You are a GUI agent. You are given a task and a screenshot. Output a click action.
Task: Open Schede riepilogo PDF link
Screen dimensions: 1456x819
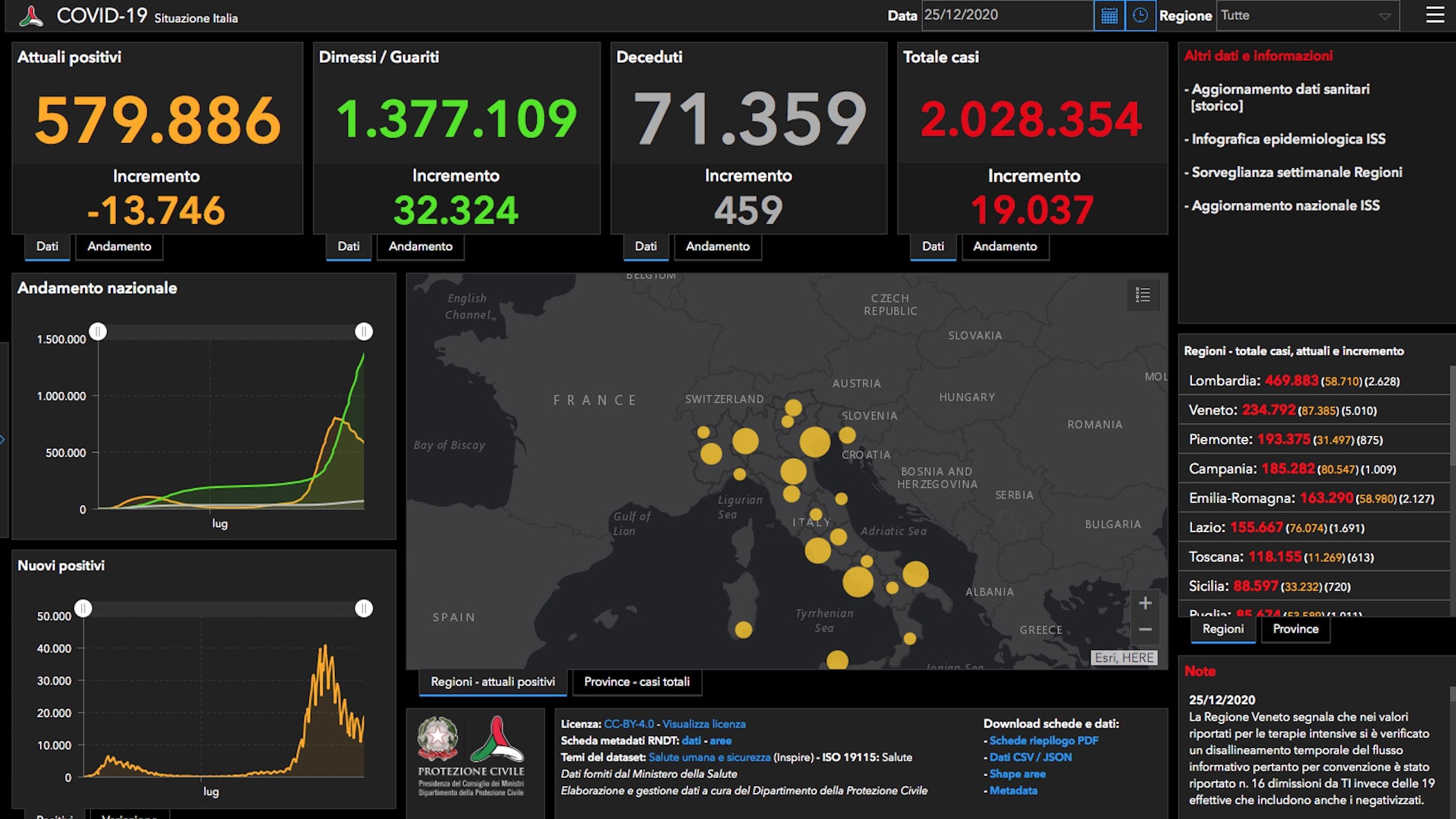[1043, 741]
